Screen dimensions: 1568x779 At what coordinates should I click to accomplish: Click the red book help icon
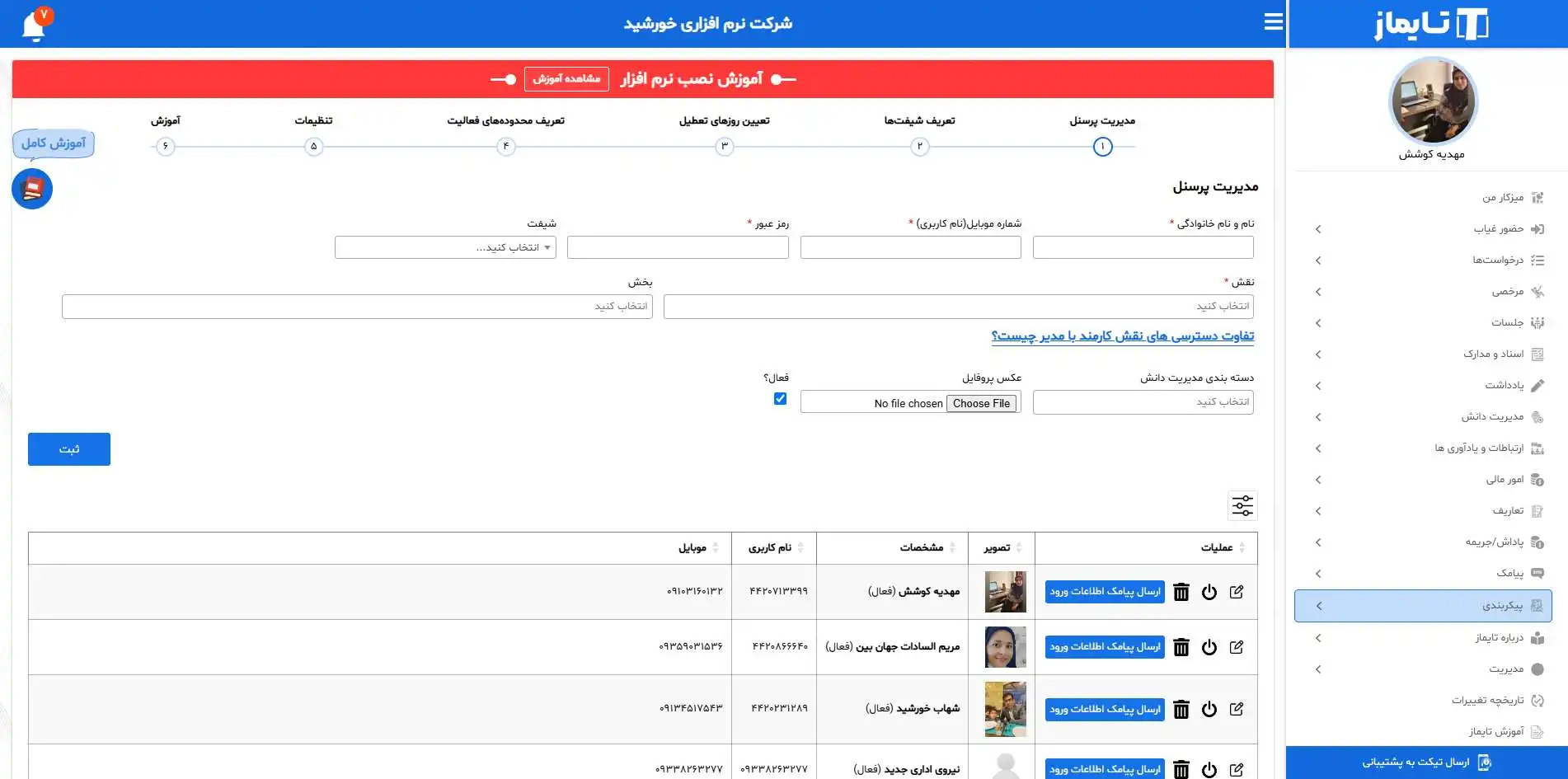[x=32, y=189]
